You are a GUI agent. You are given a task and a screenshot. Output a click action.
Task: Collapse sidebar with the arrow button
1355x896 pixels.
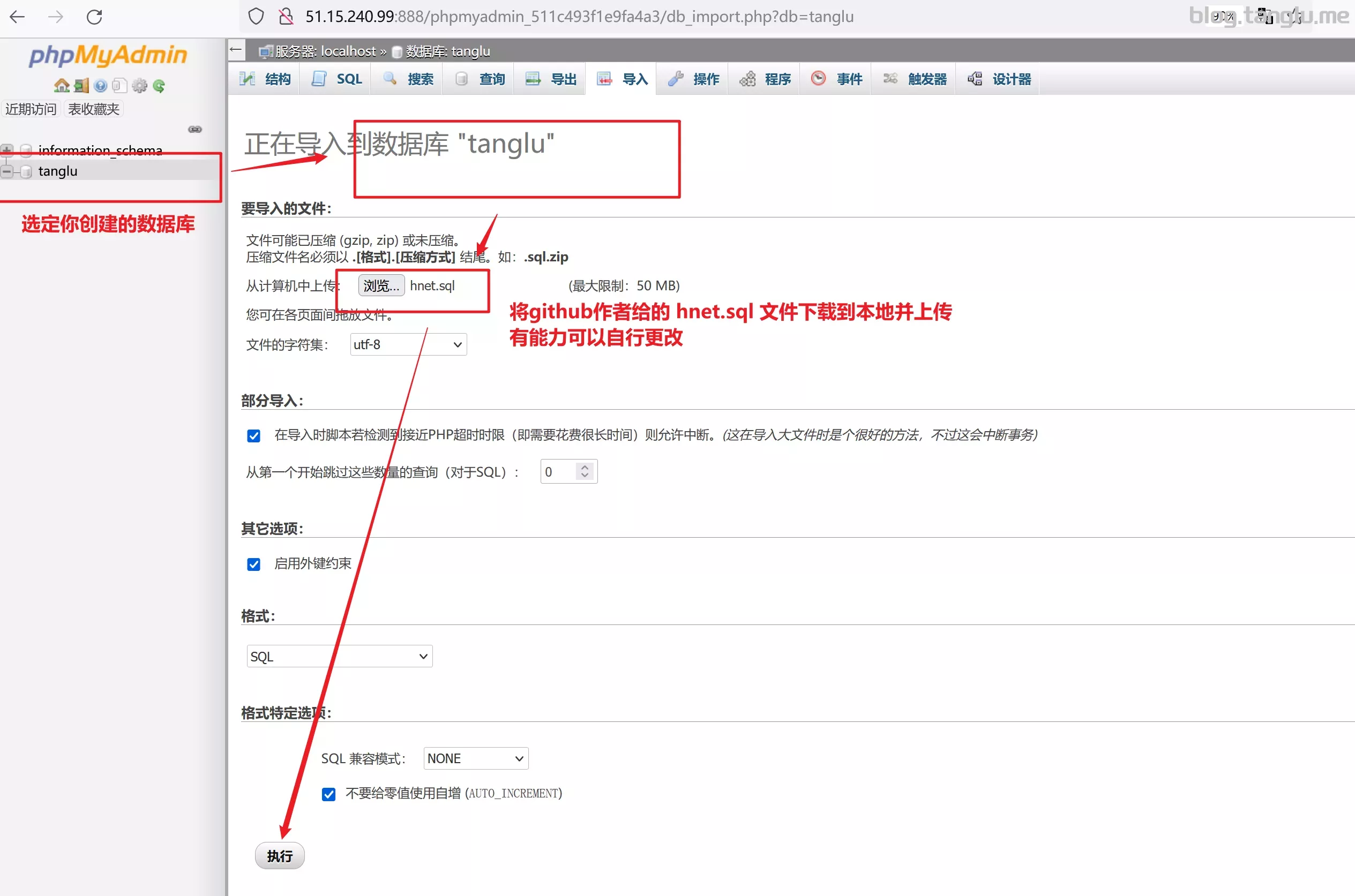(x=236, y=50)
